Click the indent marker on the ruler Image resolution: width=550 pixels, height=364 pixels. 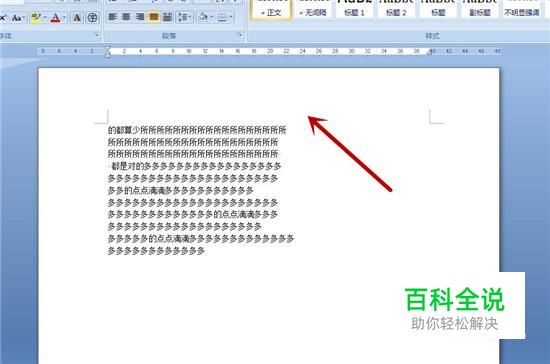108,52
